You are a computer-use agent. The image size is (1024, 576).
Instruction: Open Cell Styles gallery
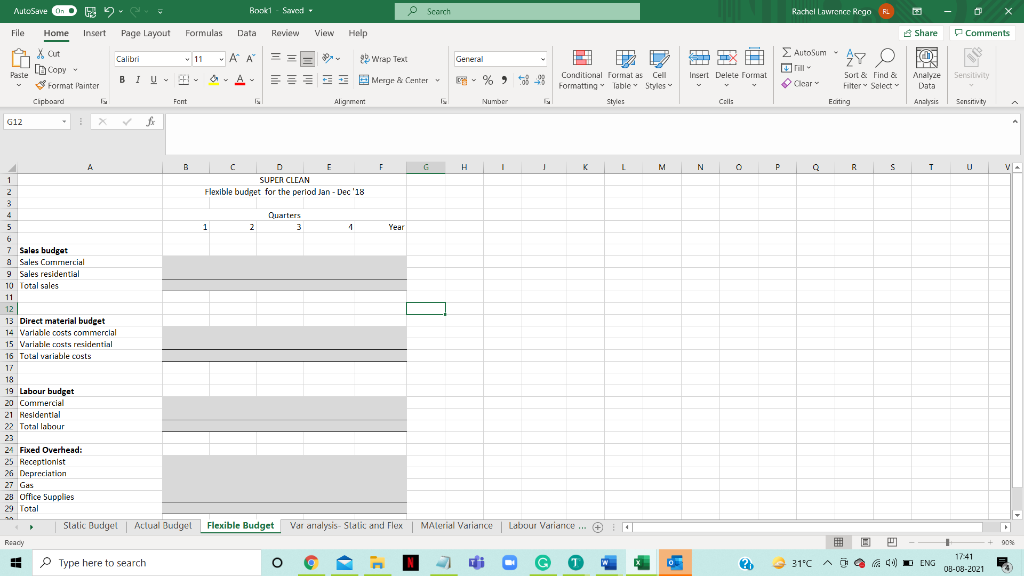[659, 69]
